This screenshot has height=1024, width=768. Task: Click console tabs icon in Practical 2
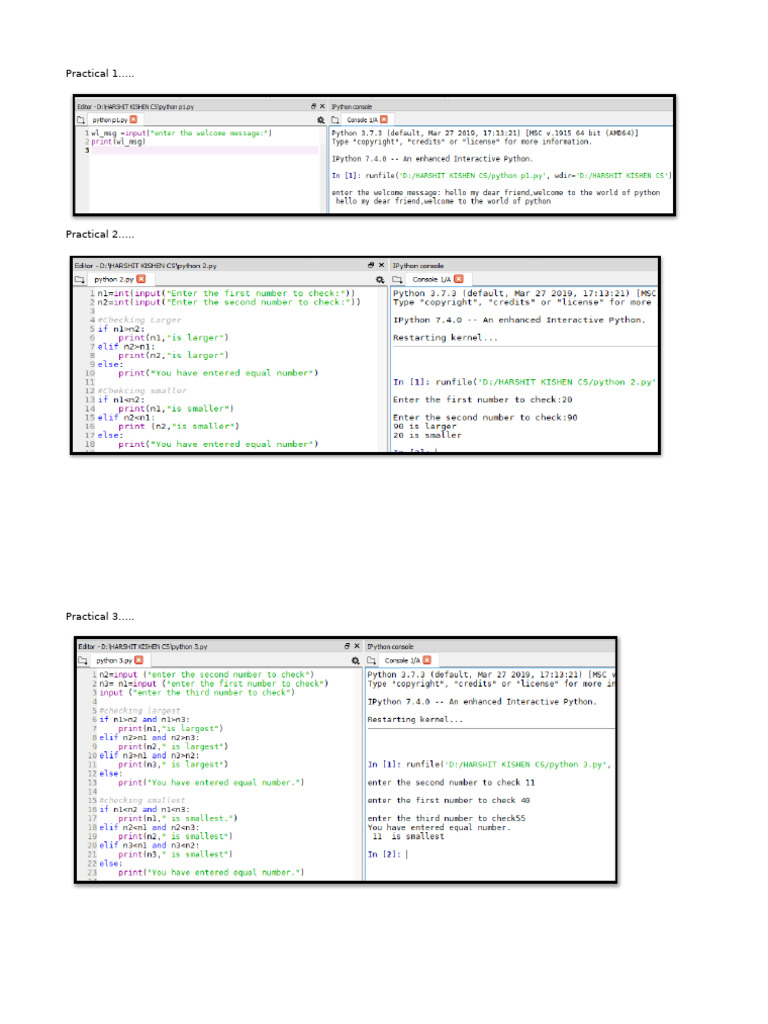(x=397, y=280)
